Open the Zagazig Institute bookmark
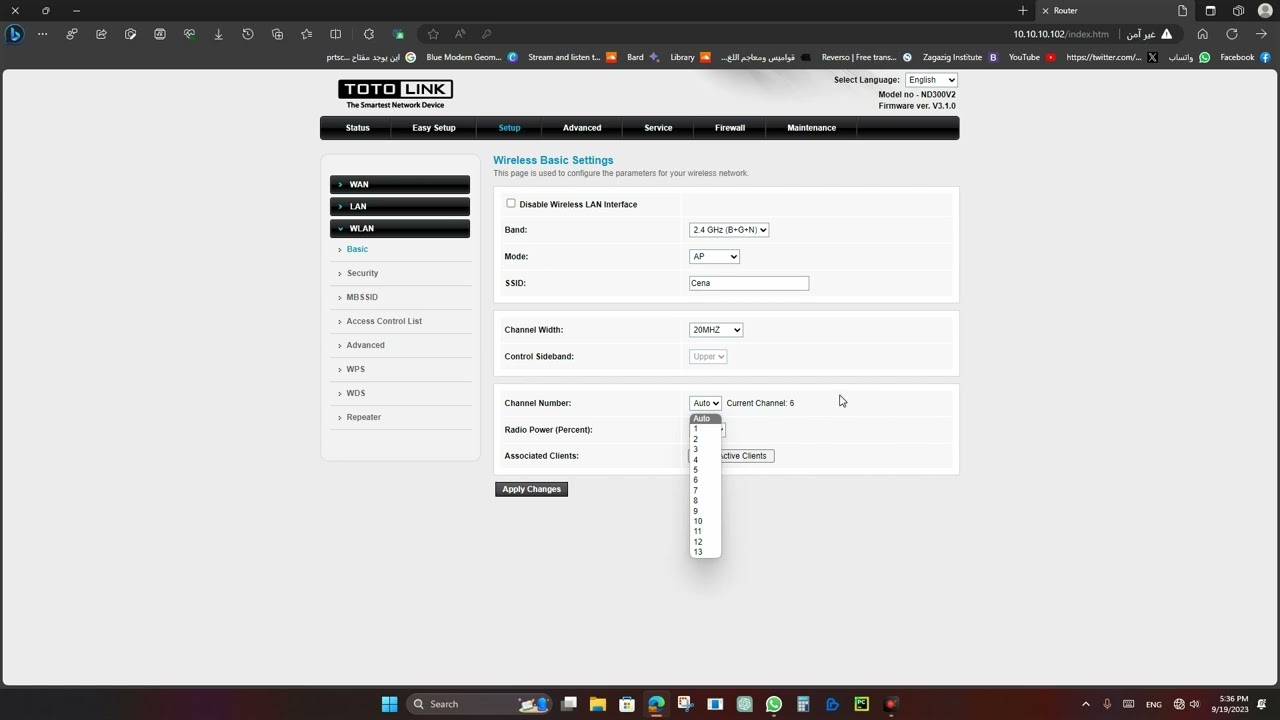The width and height of the screenshot is (1280, 720). tap(960, 57)
